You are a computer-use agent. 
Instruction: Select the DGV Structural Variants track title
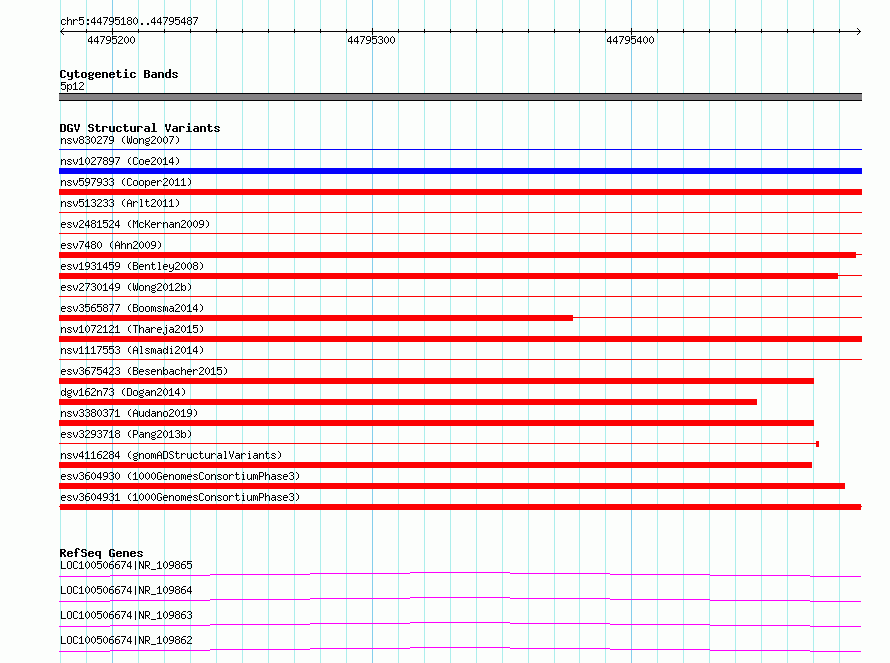(140, 128)
